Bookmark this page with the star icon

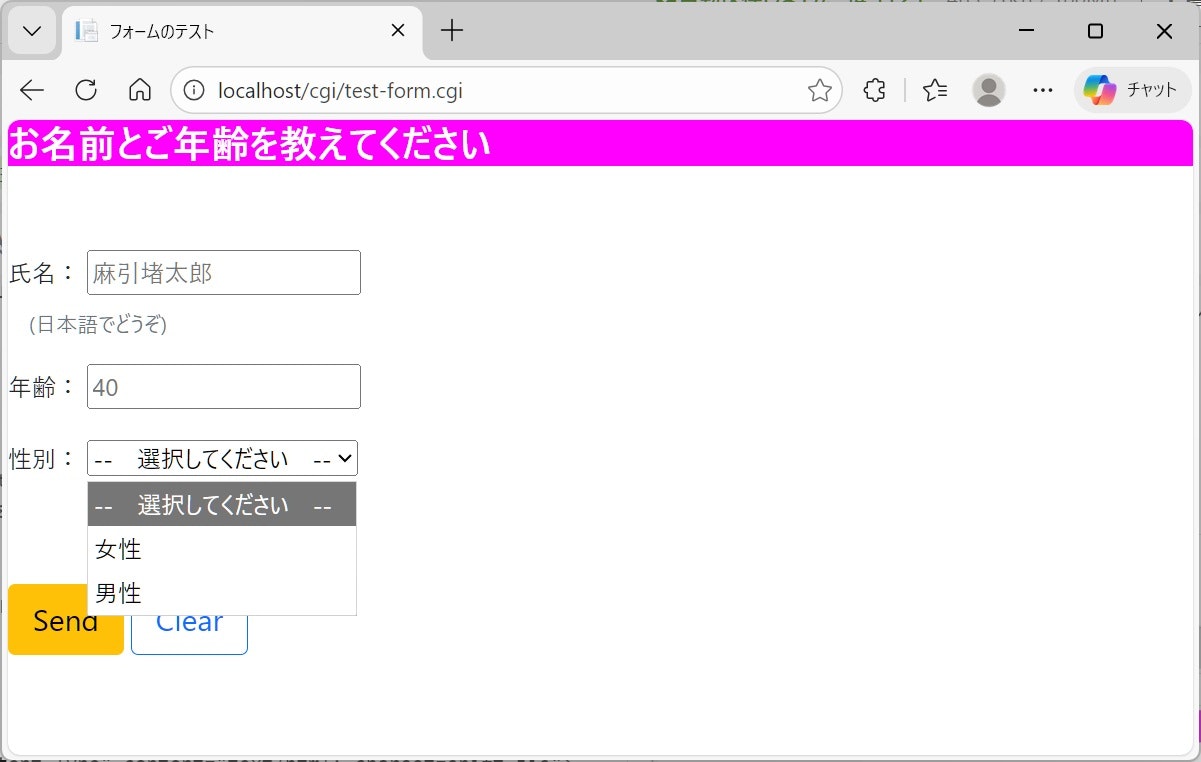[x=820, y=91]
